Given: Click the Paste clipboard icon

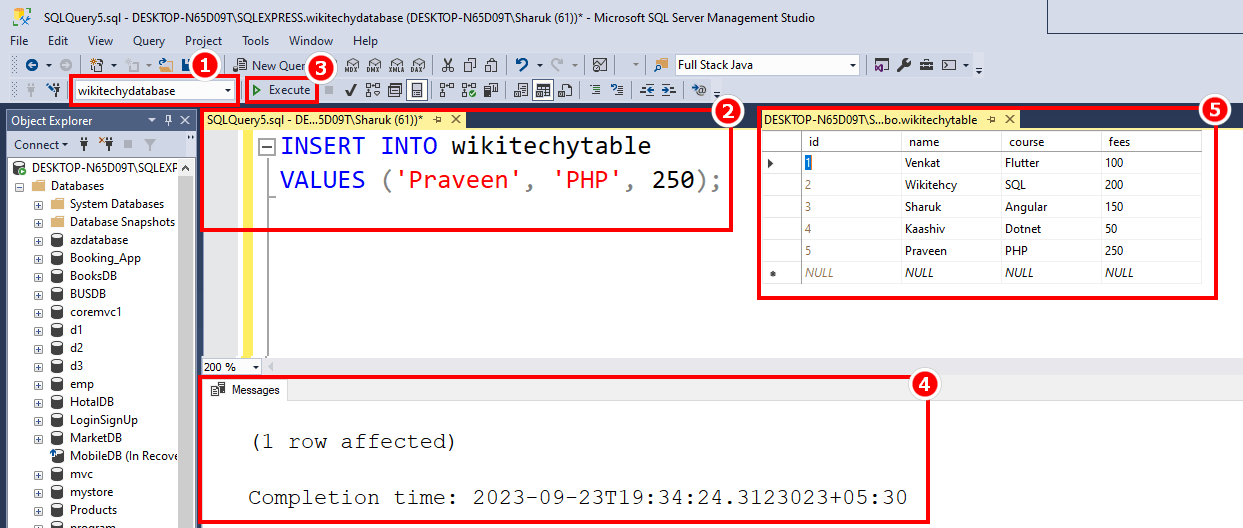Looking at the screenshot, I should (x=492, y=65).
